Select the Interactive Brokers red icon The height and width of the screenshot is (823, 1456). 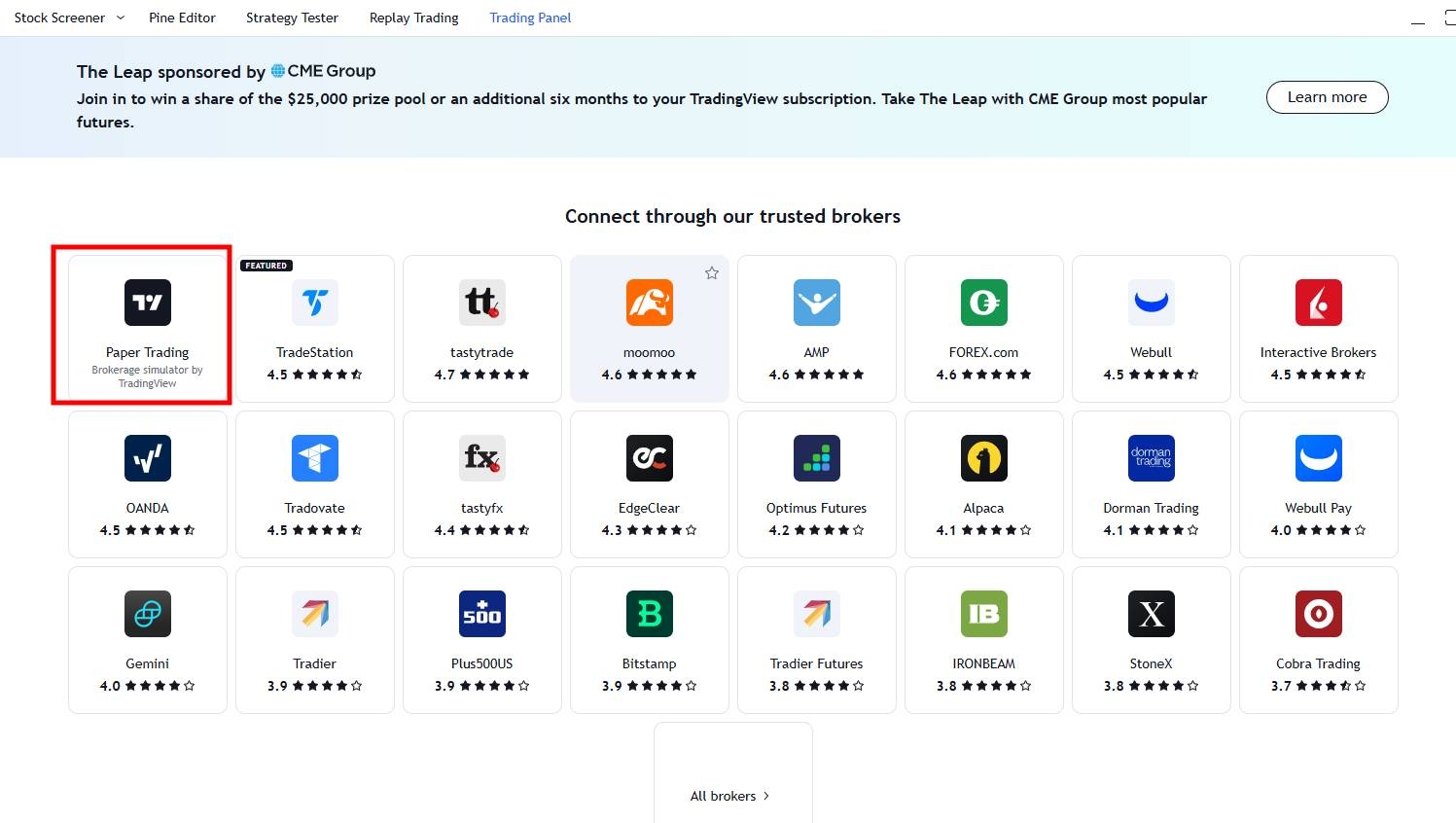1319,303
